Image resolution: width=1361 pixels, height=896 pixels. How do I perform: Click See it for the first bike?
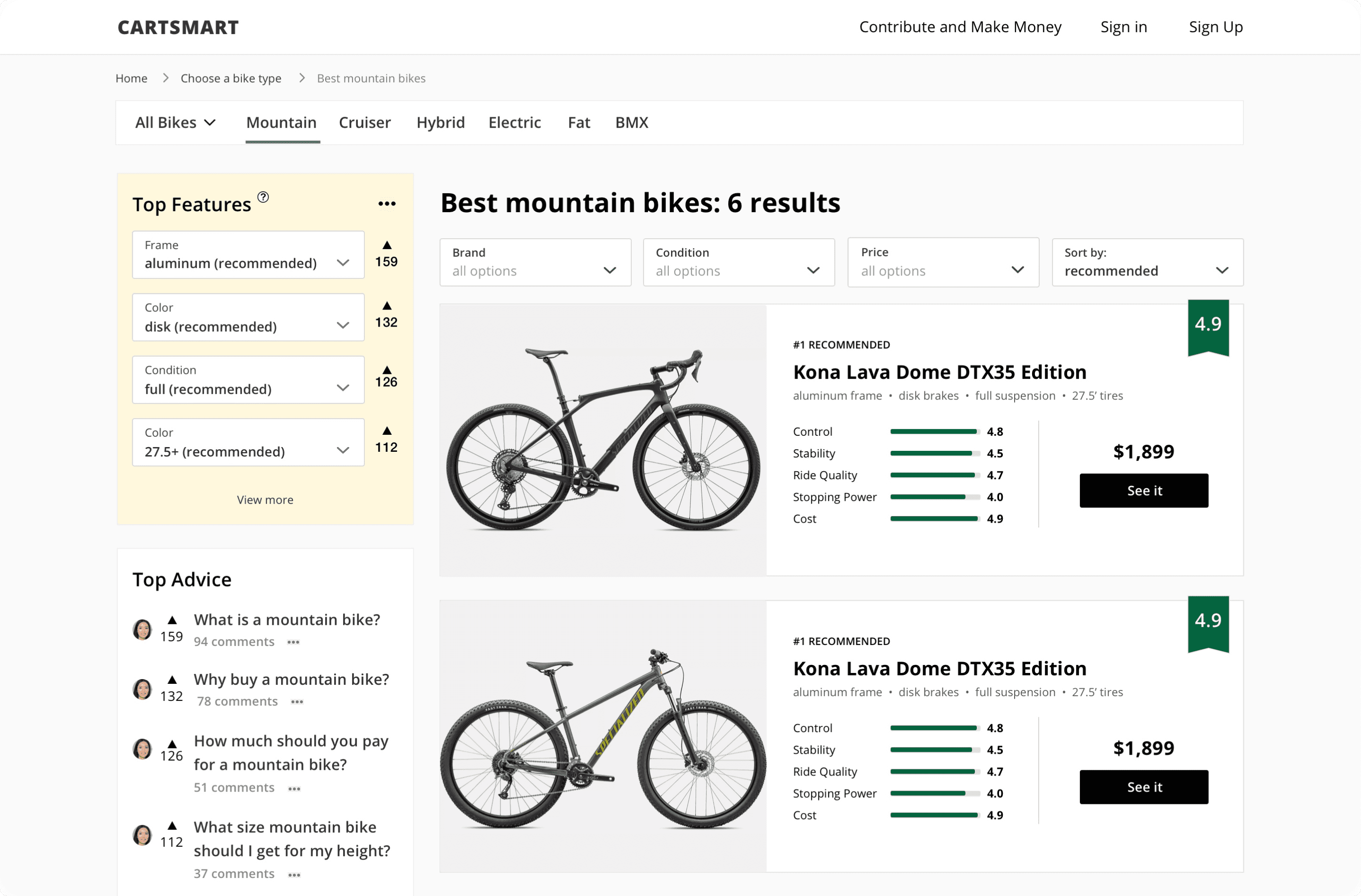[1144, 491]
